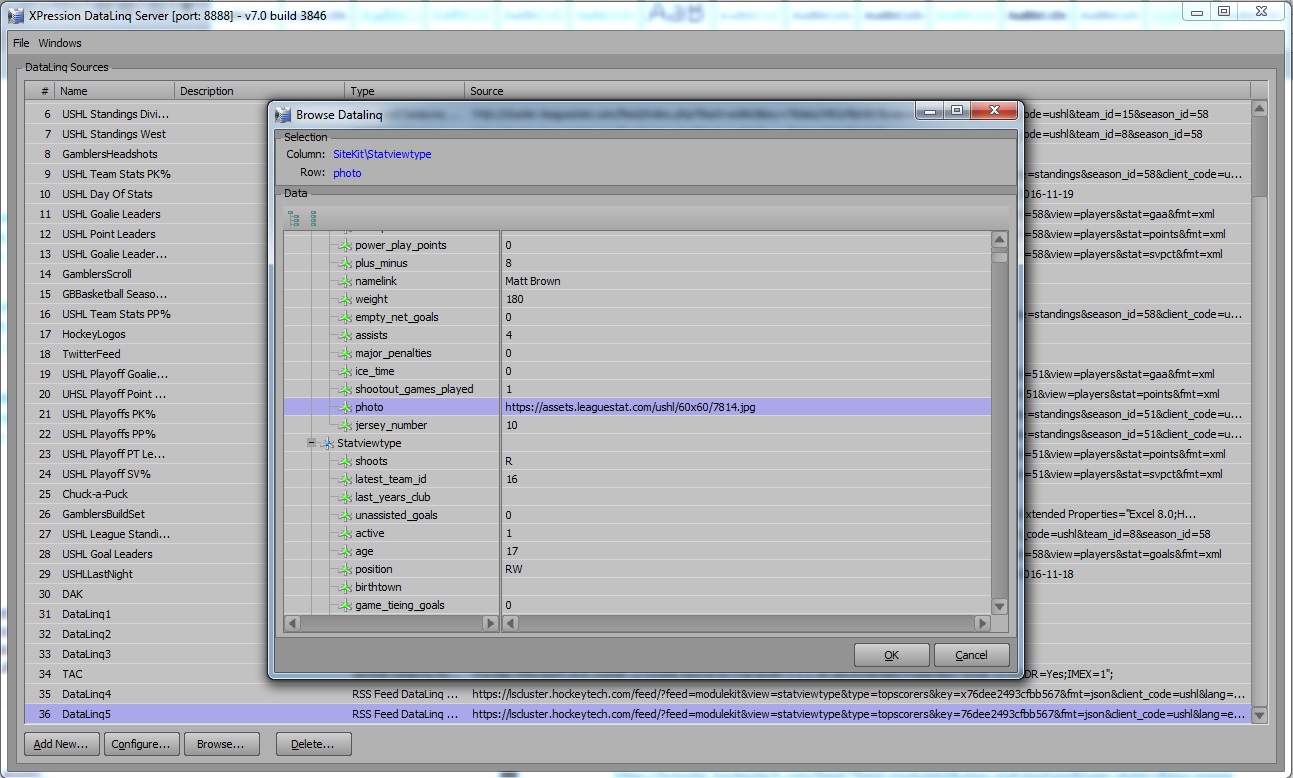Viewport: 1293px width, 778px height.
Task: Click the green field icon beside game_tieing_goals
Action: pos(346,605)
